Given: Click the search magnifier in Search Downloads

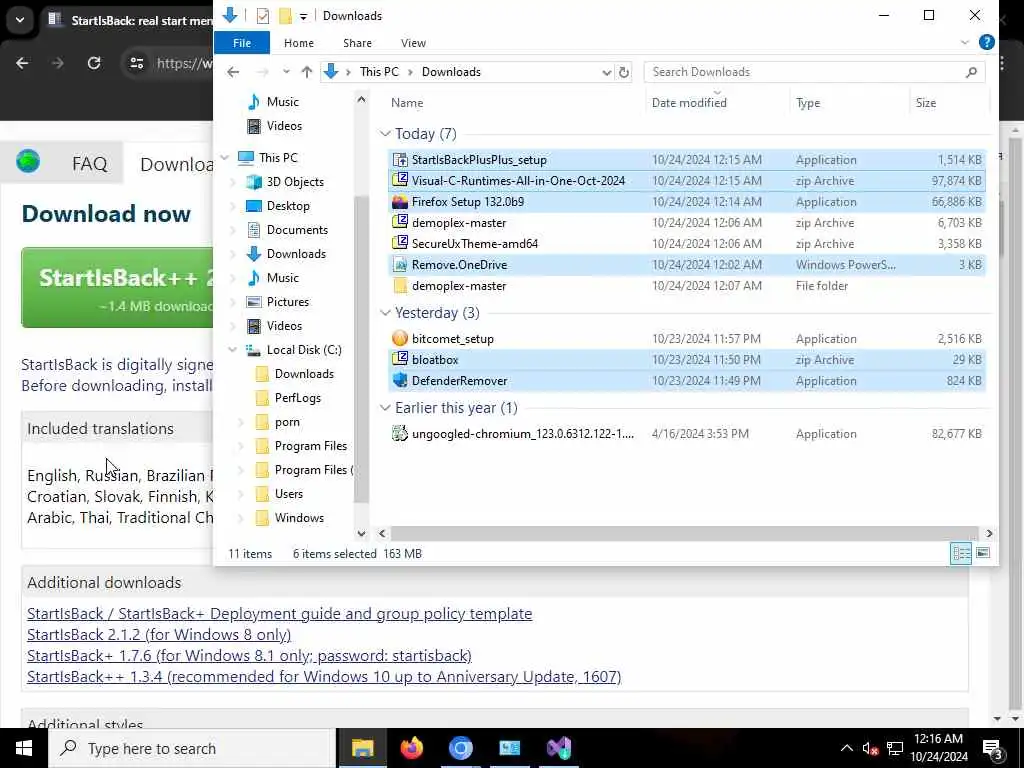Looking at the screenshot, I should [971, 72].
